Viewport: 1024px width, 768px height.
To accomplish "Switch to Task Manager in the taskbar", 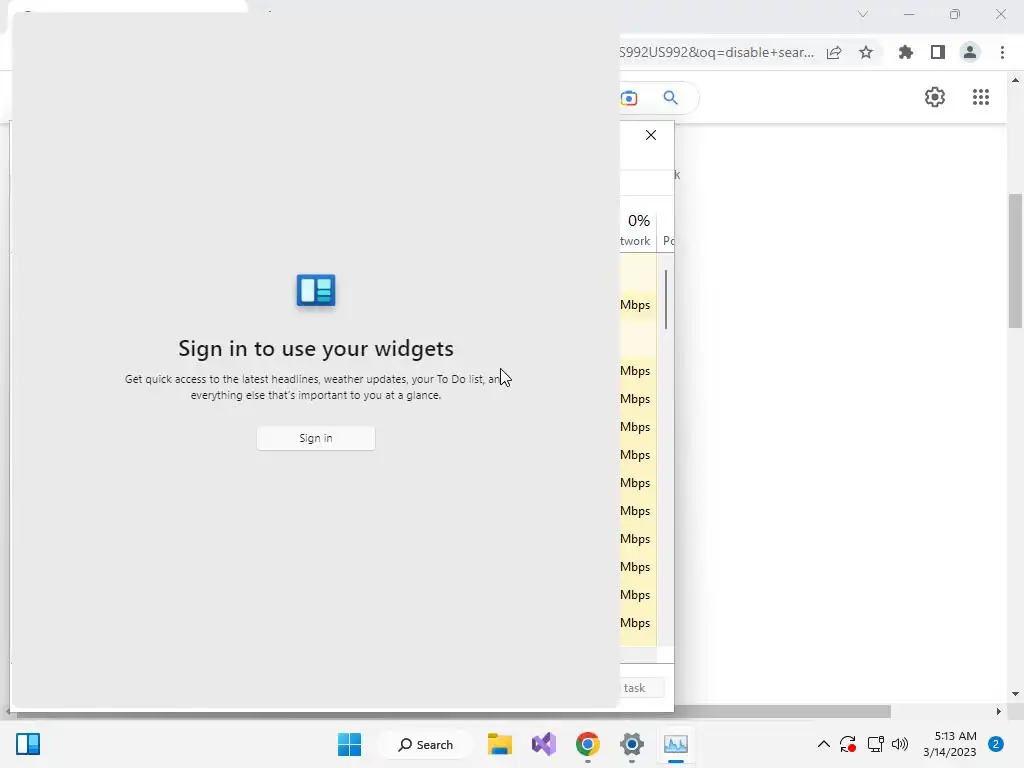I will pyautogui.click(x=676, y=744).
